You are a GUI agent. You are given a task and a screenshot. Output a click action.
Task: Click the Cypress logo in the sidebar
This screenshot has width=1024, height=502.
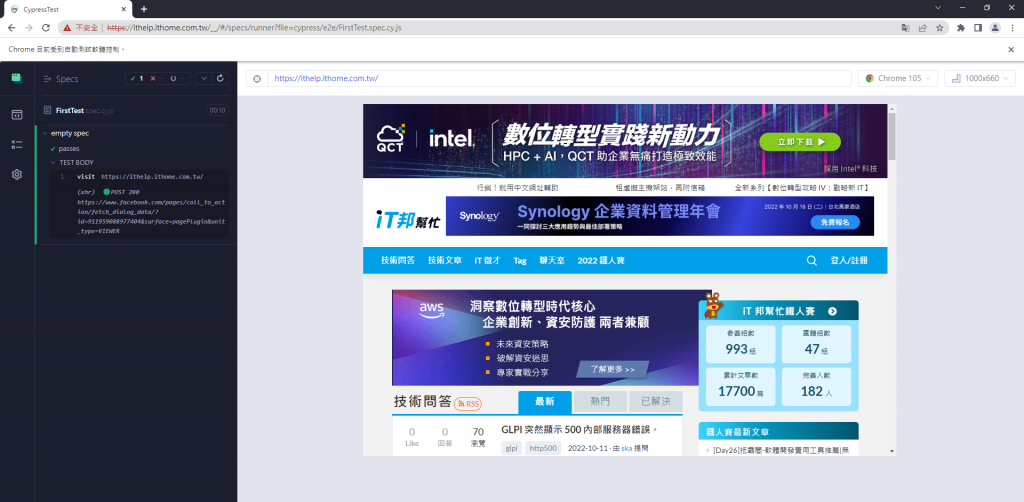pos(16,78)
